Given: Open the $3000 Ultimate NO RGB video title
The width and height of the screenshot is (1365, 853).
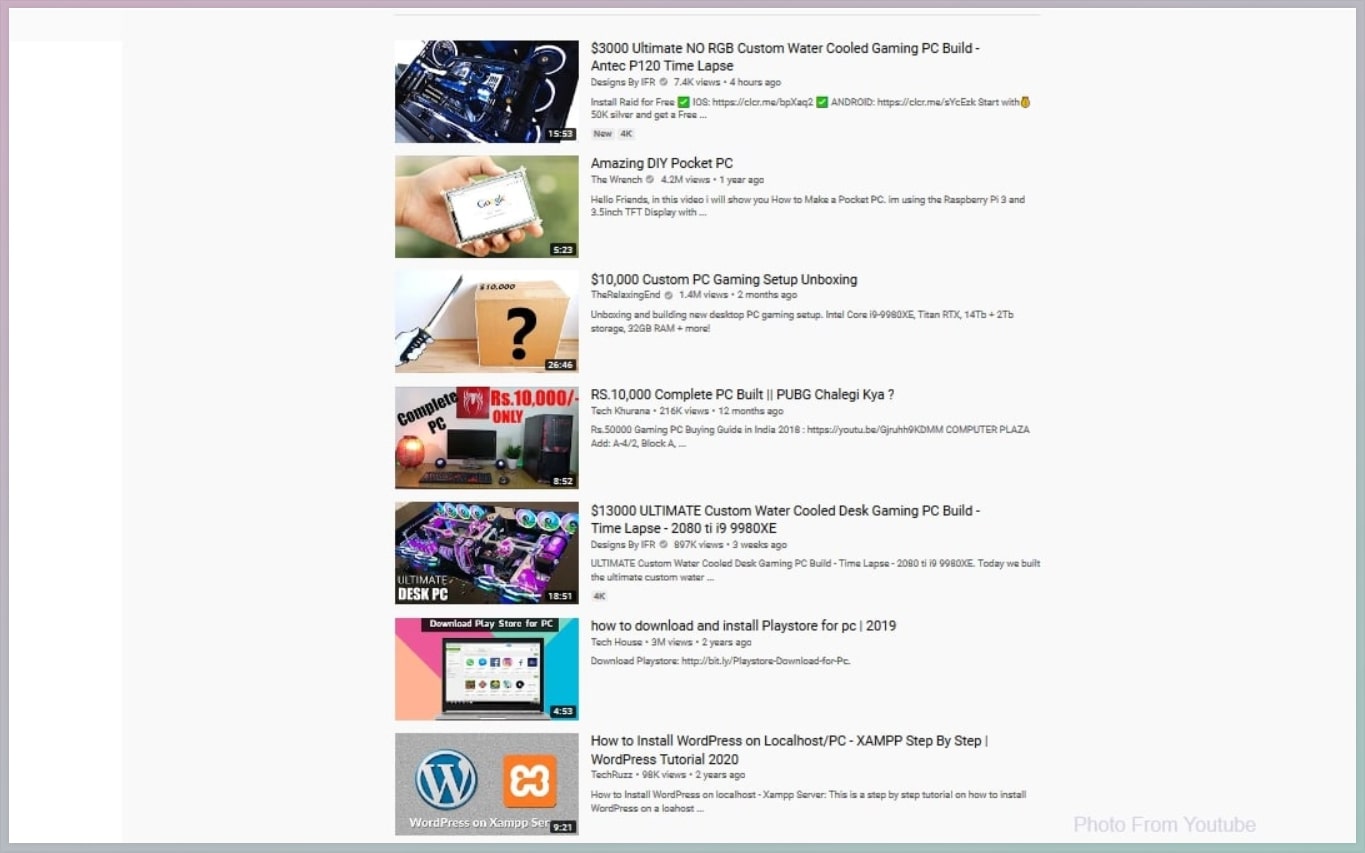Looking at the screenshot, I should (785, 57).
